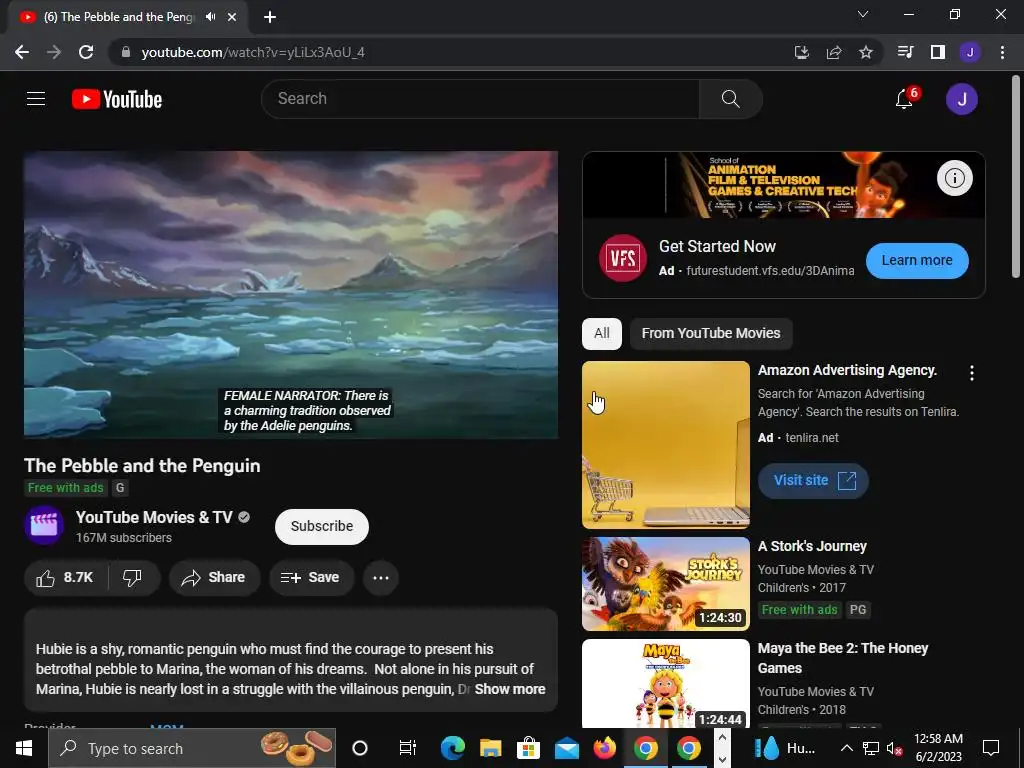Image resolution: width=1024 pixels, height=768 pixels.
Task: Show hidden system tray icons
Action: [846, 748]
